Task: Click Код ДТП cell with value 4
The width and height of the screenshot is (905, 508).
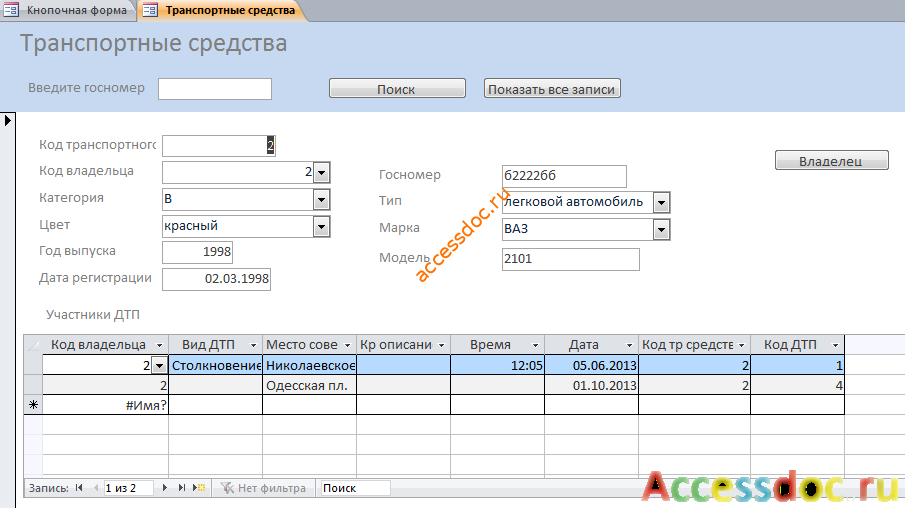Action: click(798, 385)
